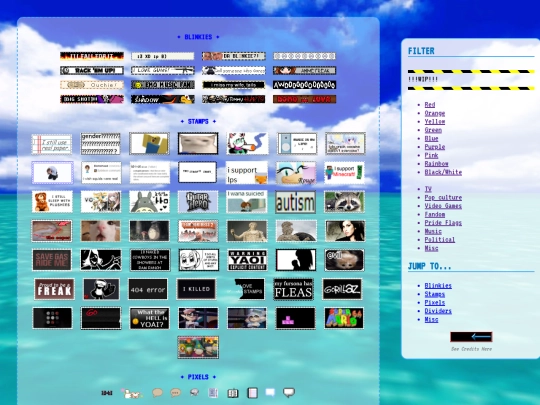Open the Super Mario 64 stamp
This screenshot has height=405, width=540.
344,318
